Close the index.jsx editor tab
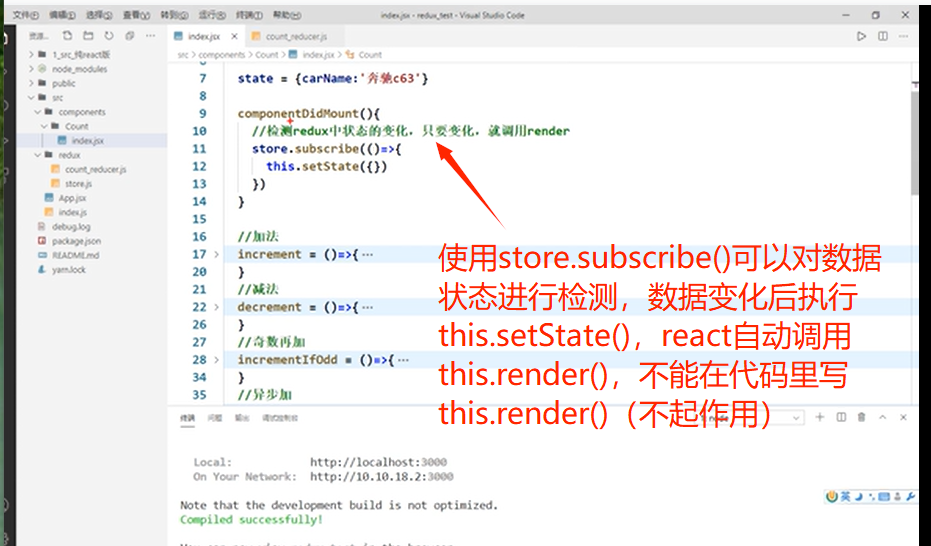Viewport: 931px width, 546px height. click(x=234, y=36)
